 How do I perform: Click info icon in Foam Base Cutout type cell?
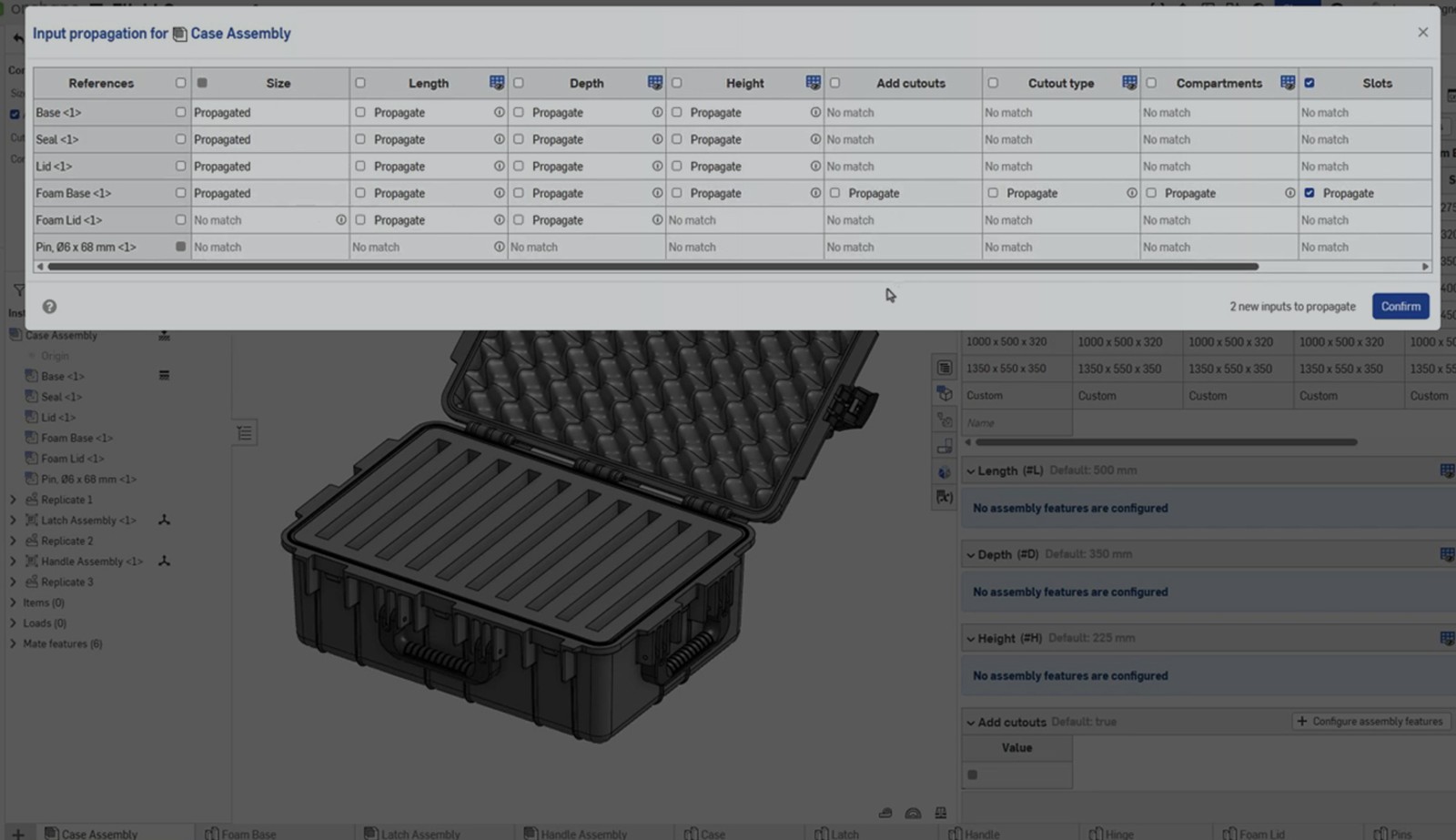click(x=1131, y=193)
